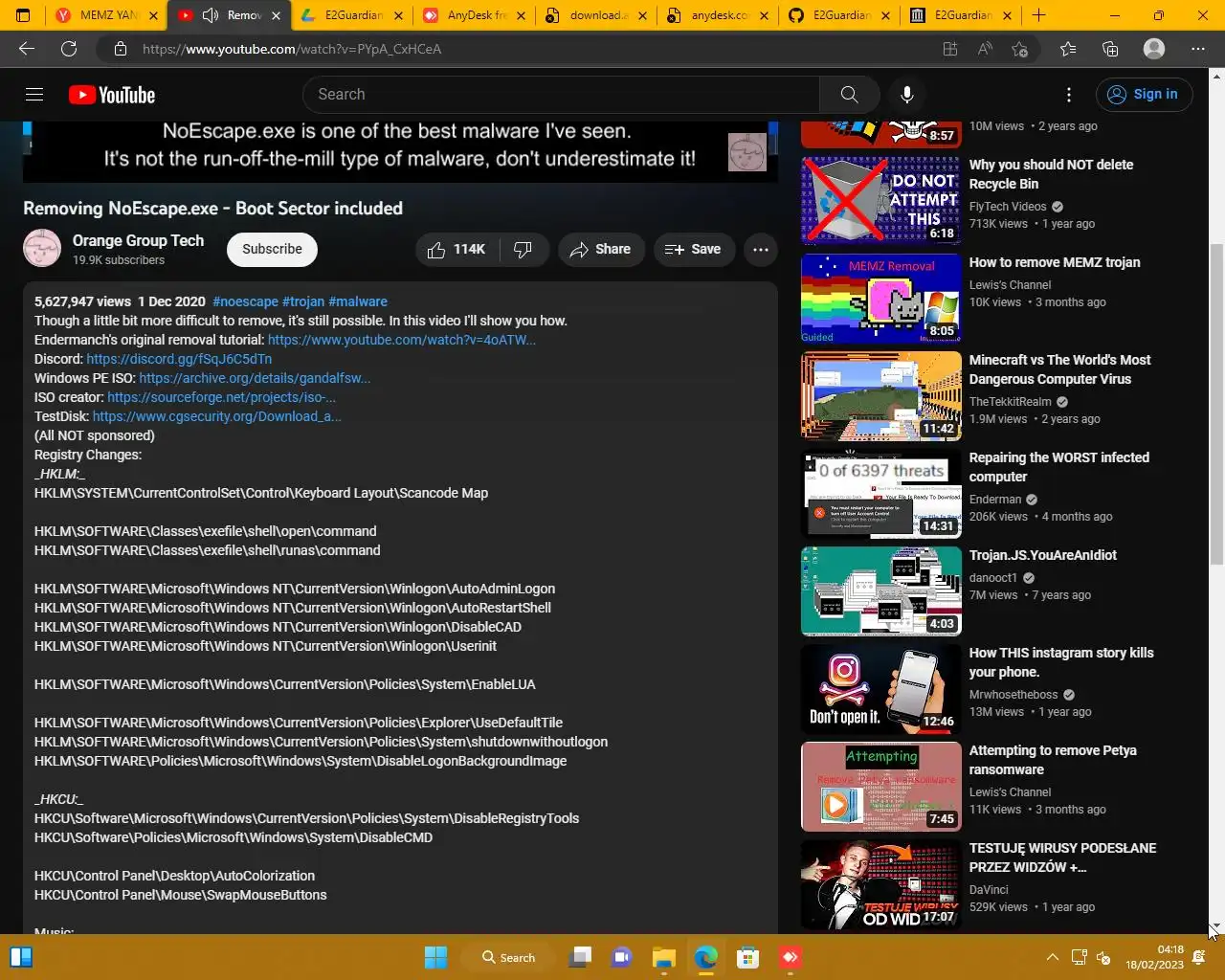The height and width of the screenshot is (980, 1225).
Task: Open the archive.org Windows PE ISO link
Action: point(255,378)
